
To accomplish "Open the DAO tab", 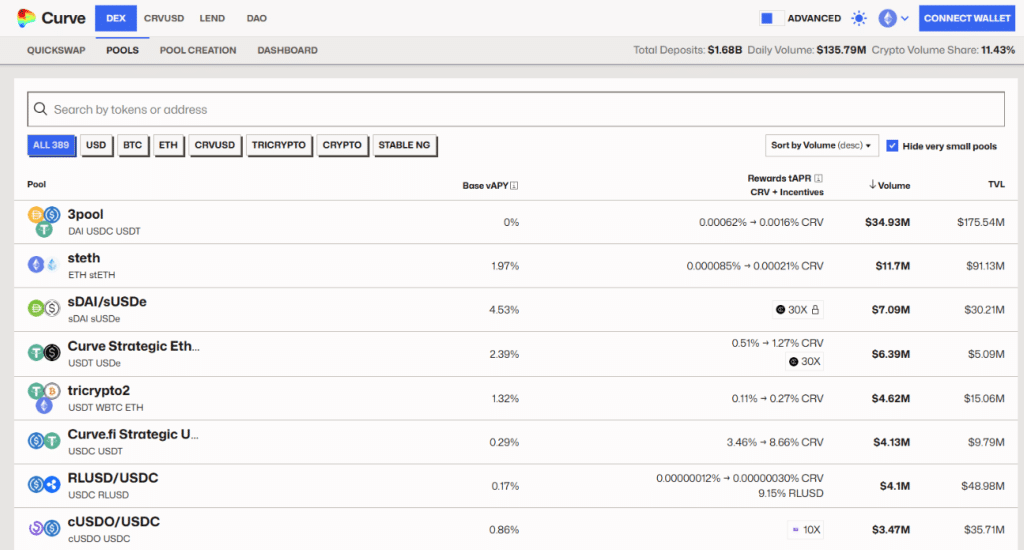I will [x=257, y=18].
